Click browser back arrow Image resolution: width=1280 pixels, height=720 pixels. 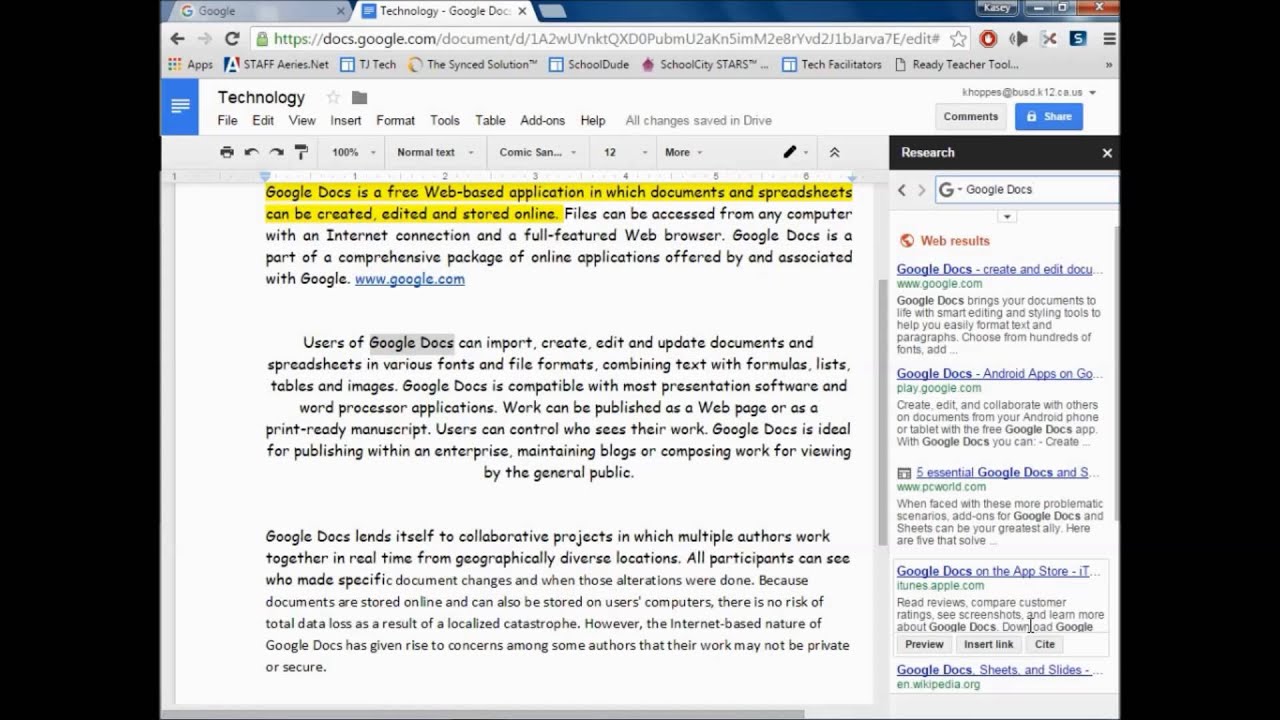pos(177,39)
